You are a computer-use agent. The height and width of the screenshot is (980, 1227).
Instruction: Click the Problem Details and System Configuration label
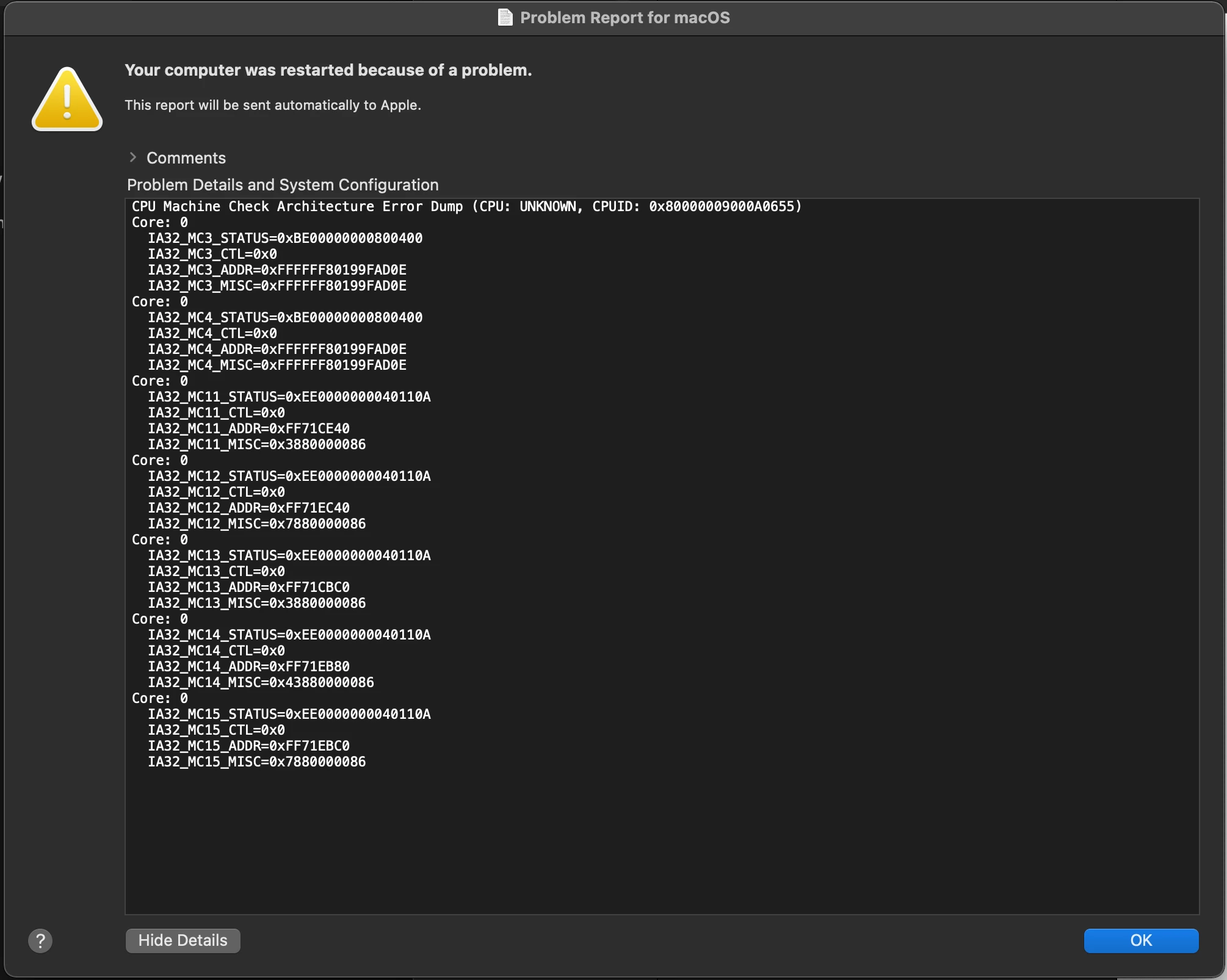[x=283, y=185]
